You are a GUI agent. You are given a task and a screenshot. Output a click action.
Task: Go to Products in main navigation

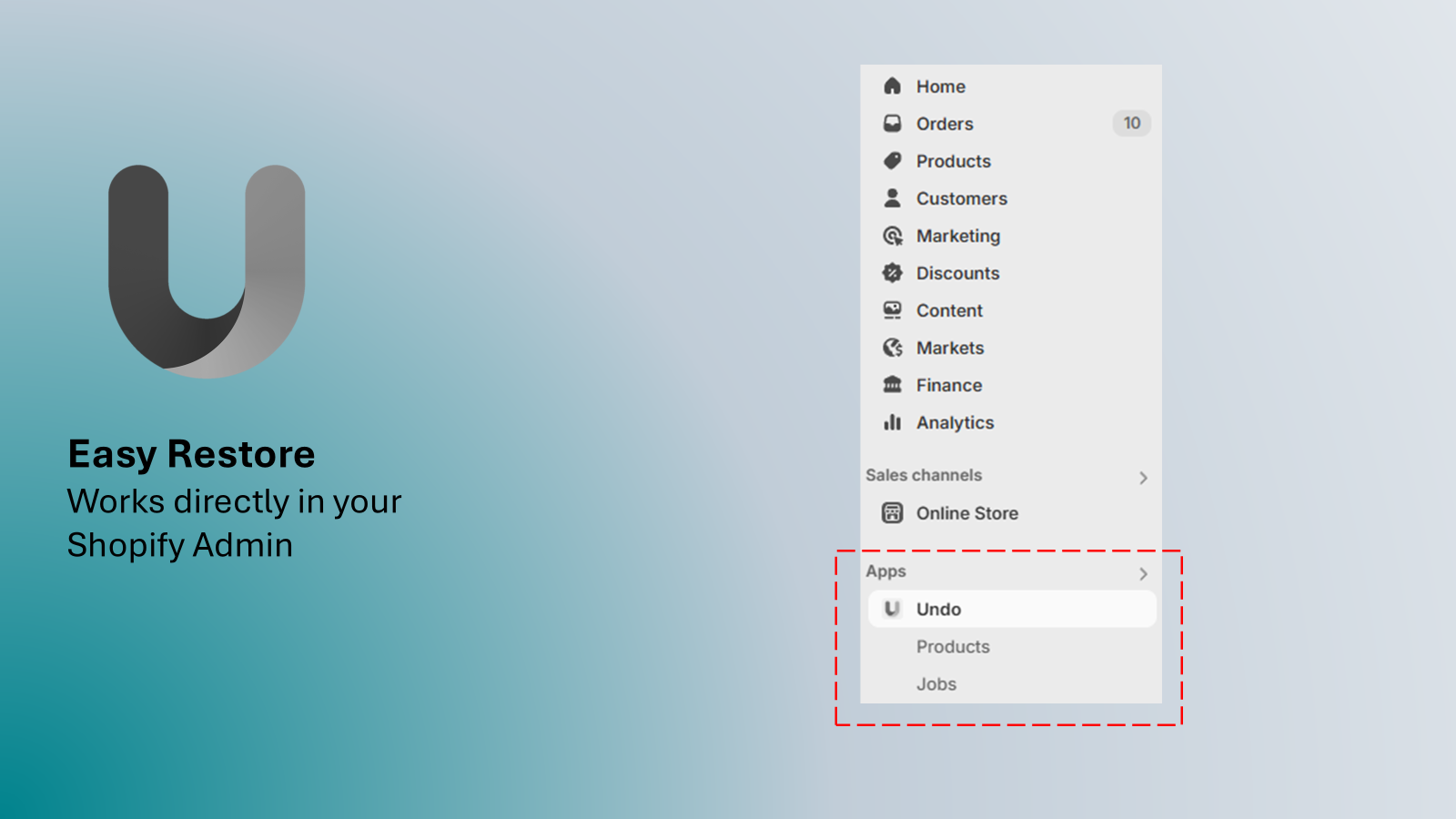(954, 161)
